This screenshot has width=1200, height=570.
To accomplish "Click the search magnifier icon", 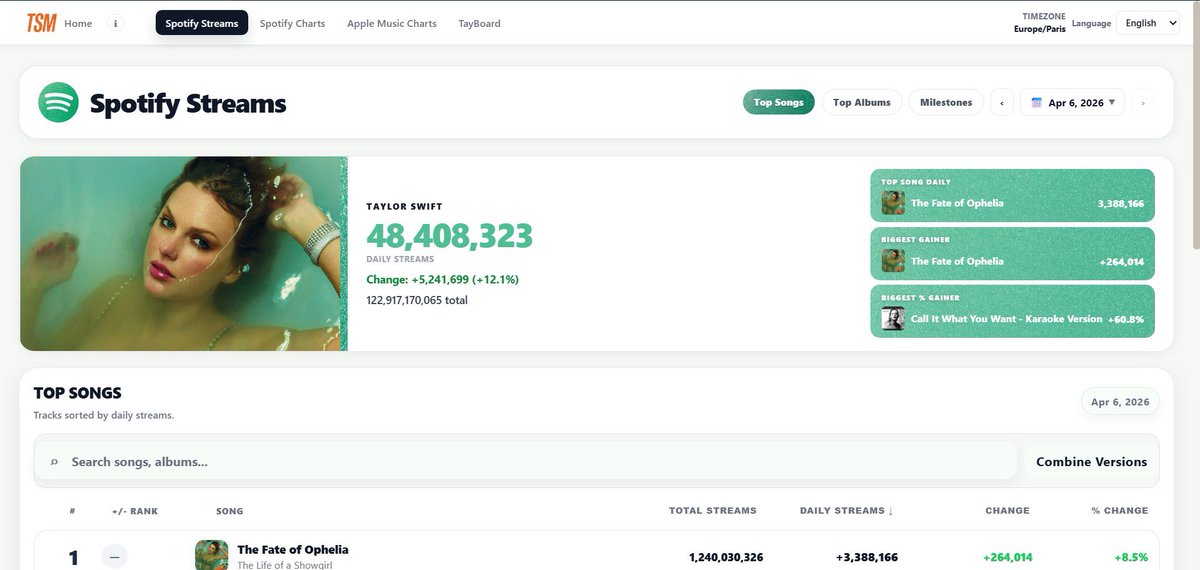I will tap(53, 462).
